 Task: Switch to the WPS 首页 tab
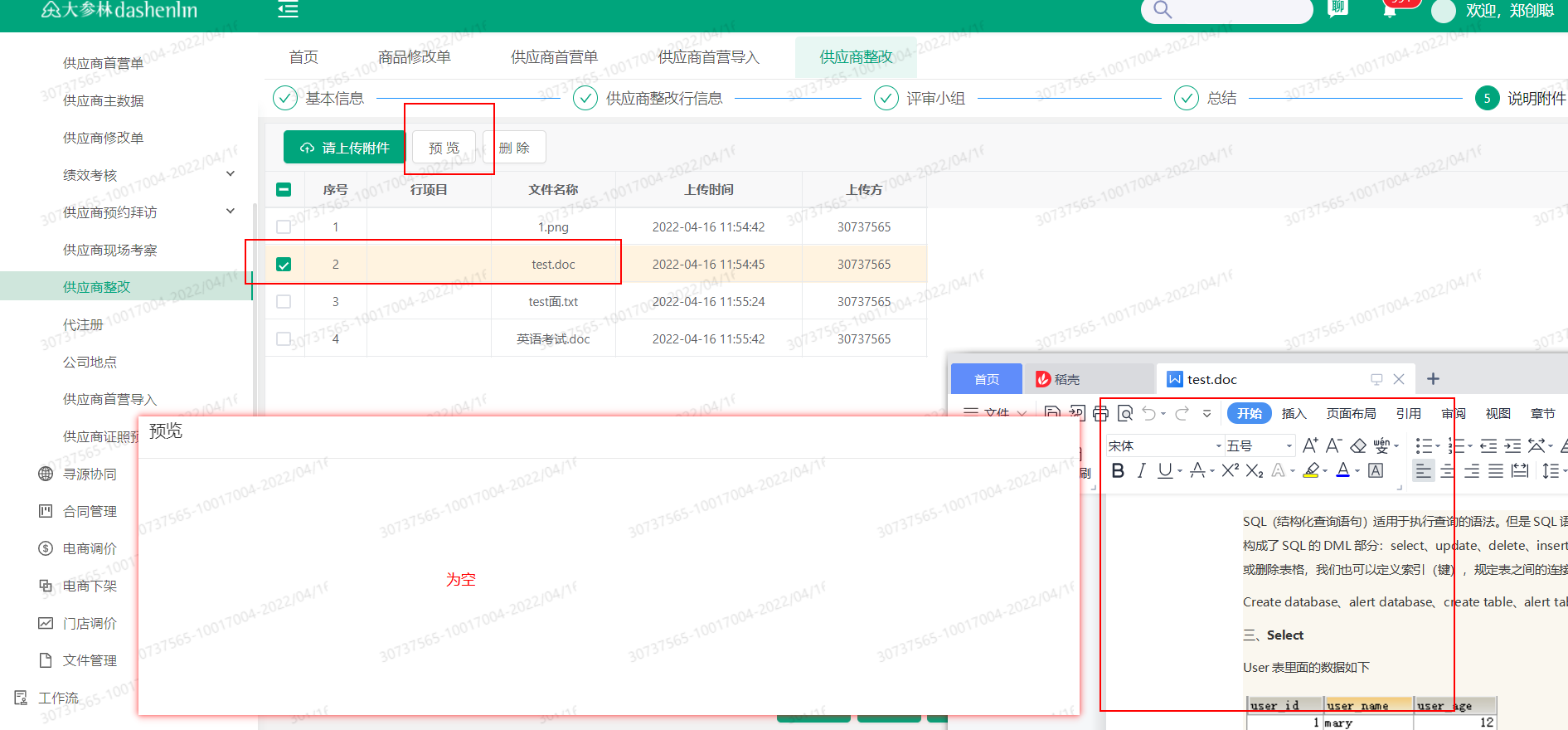pos(987,379)
